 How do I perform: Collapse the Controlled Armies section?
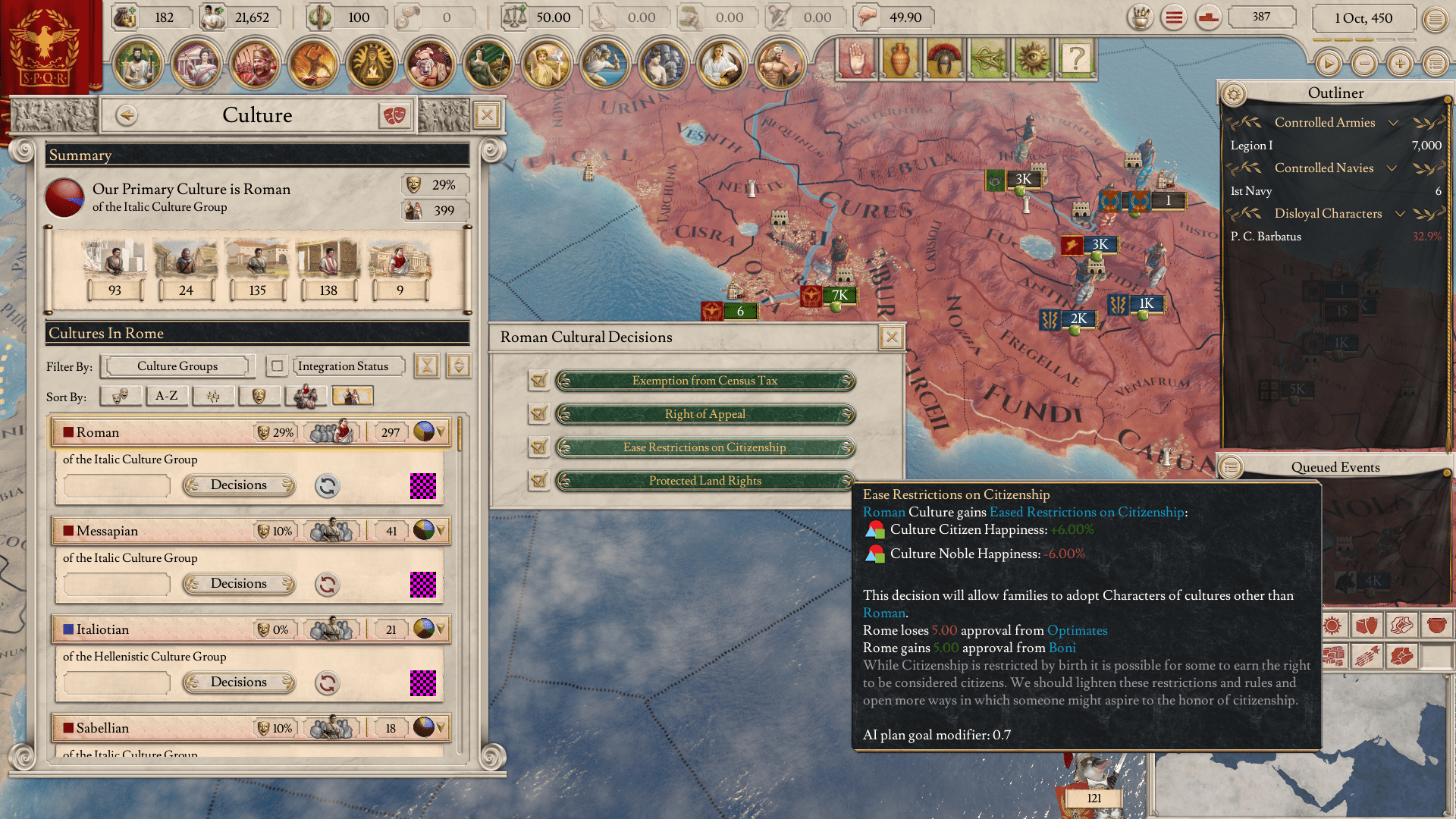[x=1393, y=123]
